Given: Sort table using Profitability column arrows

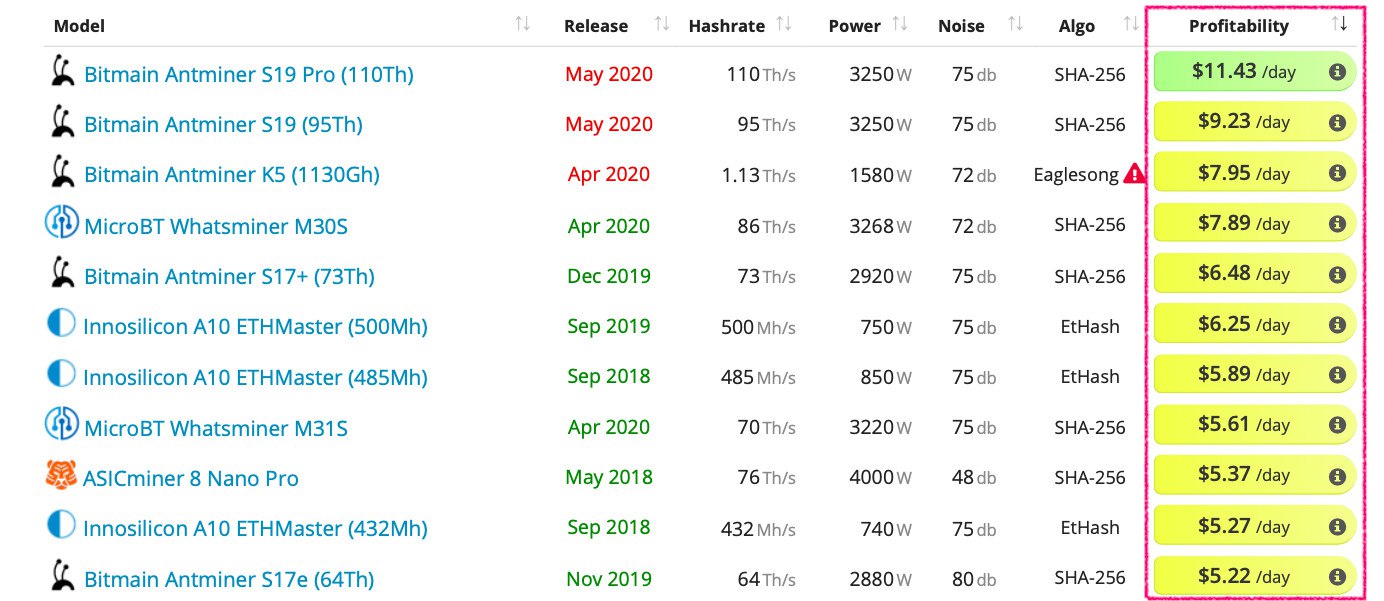Looking at the screenshot, I should click(1340, 24).
